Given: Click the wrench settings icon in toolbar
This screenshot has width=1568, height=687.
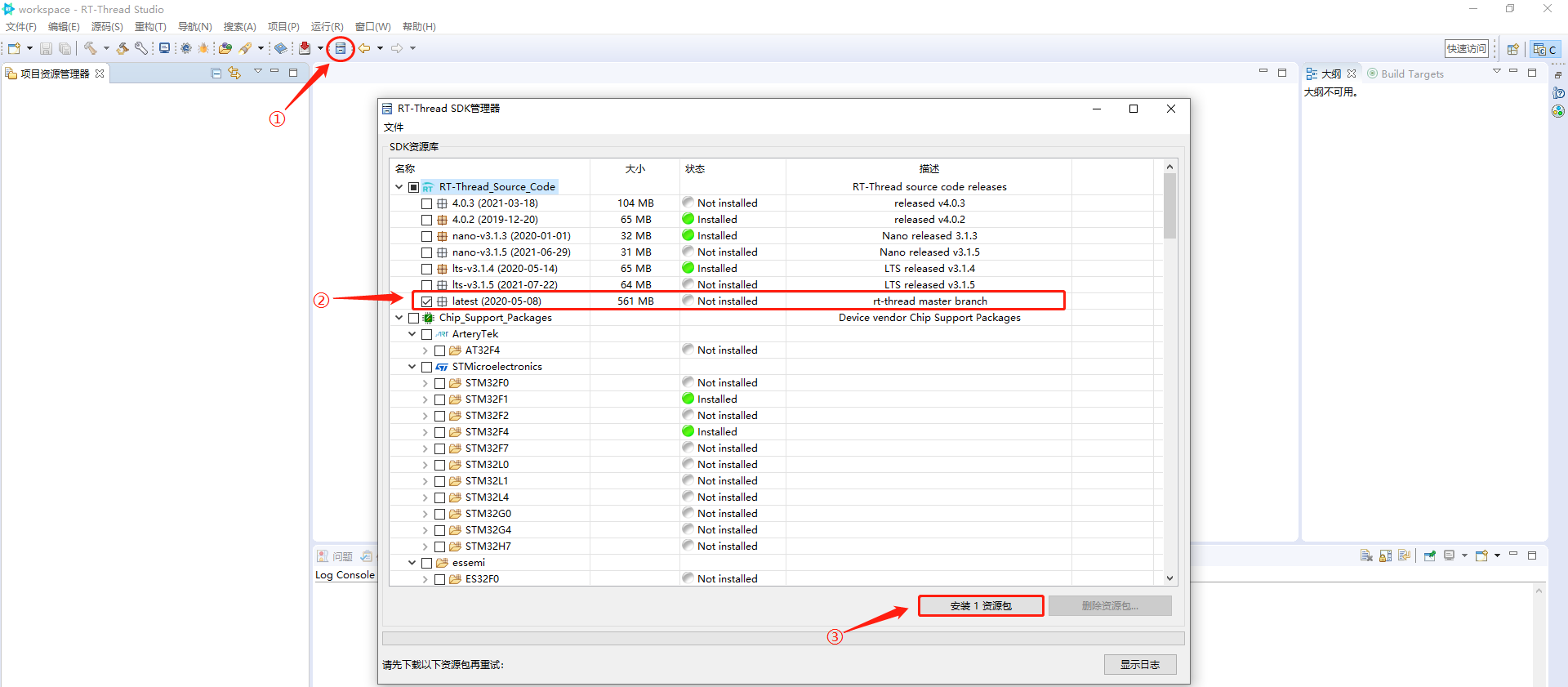Looking at the screenshot, I should point(141,49).
